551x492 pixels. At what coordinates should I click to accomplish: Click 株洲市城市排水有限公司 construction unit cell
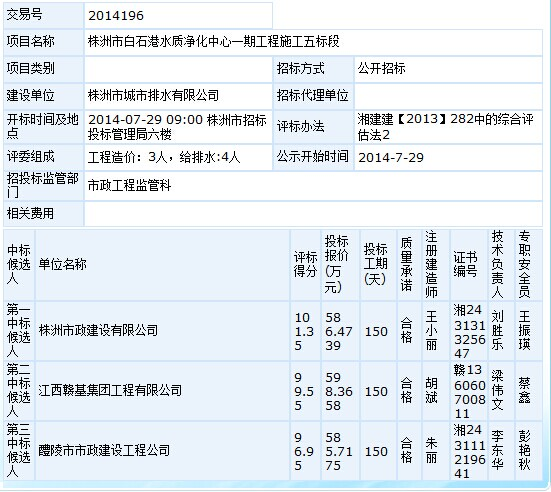[x=178, y=96]
